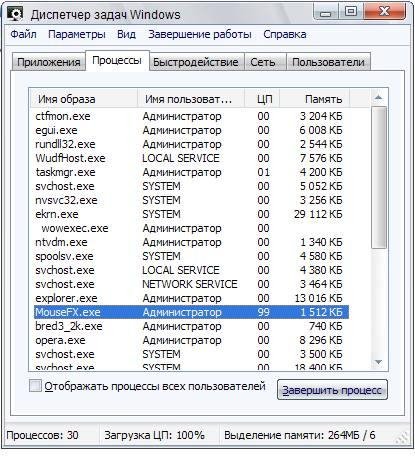Open the Завершение работы menu
This screenshot has width=415, height=456.
coord(200,34)
